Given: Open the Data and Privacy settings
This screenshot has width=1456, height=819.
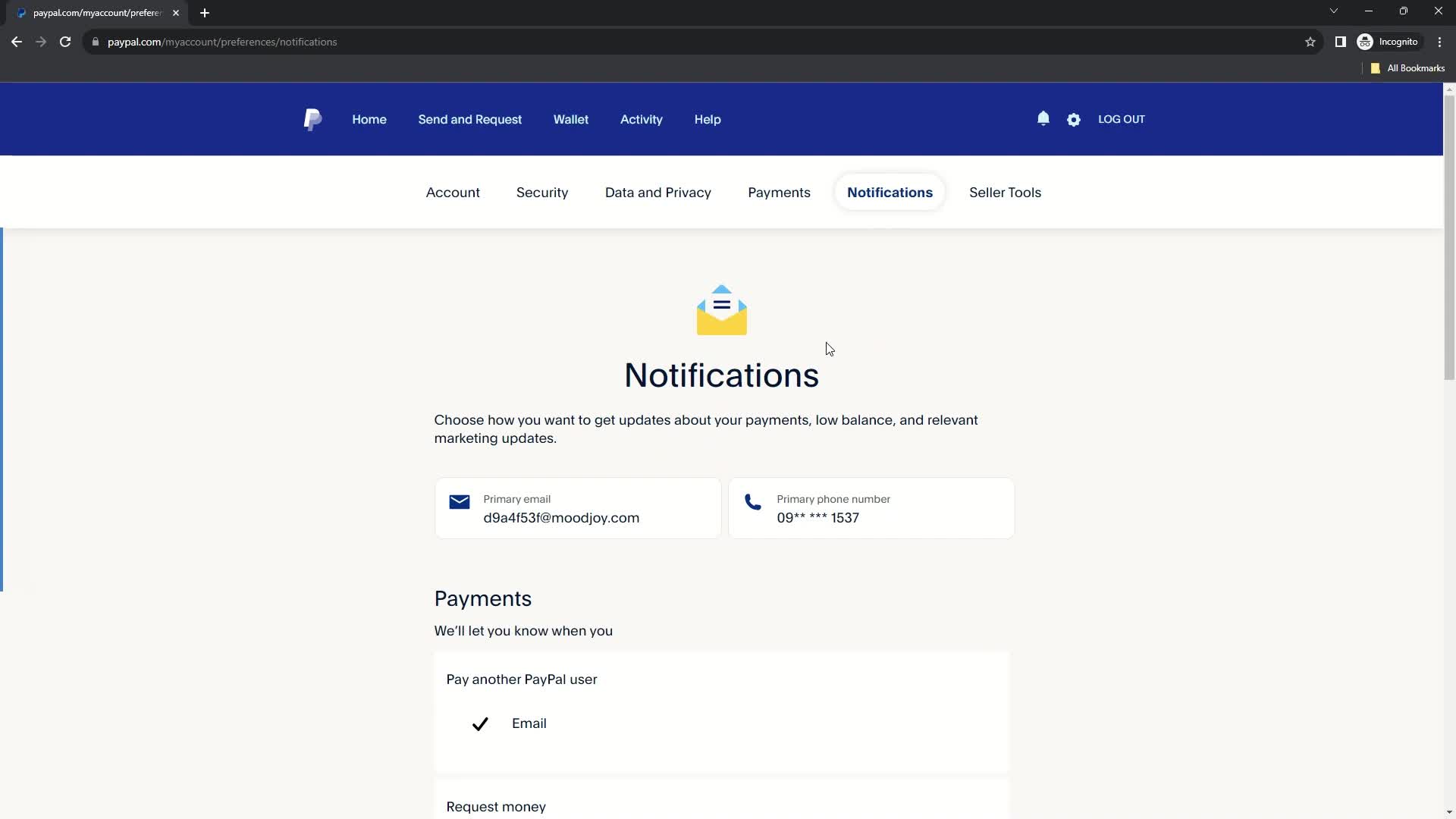Looking at the screenshot, I should click(657, 192).
